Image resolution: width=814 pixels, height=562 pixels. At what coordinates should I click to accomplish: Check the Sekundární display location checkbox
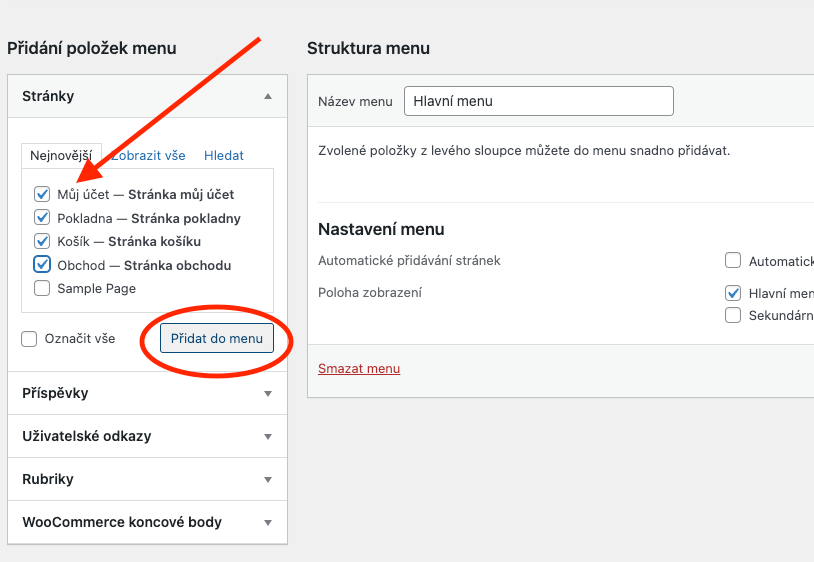(733, 315)
